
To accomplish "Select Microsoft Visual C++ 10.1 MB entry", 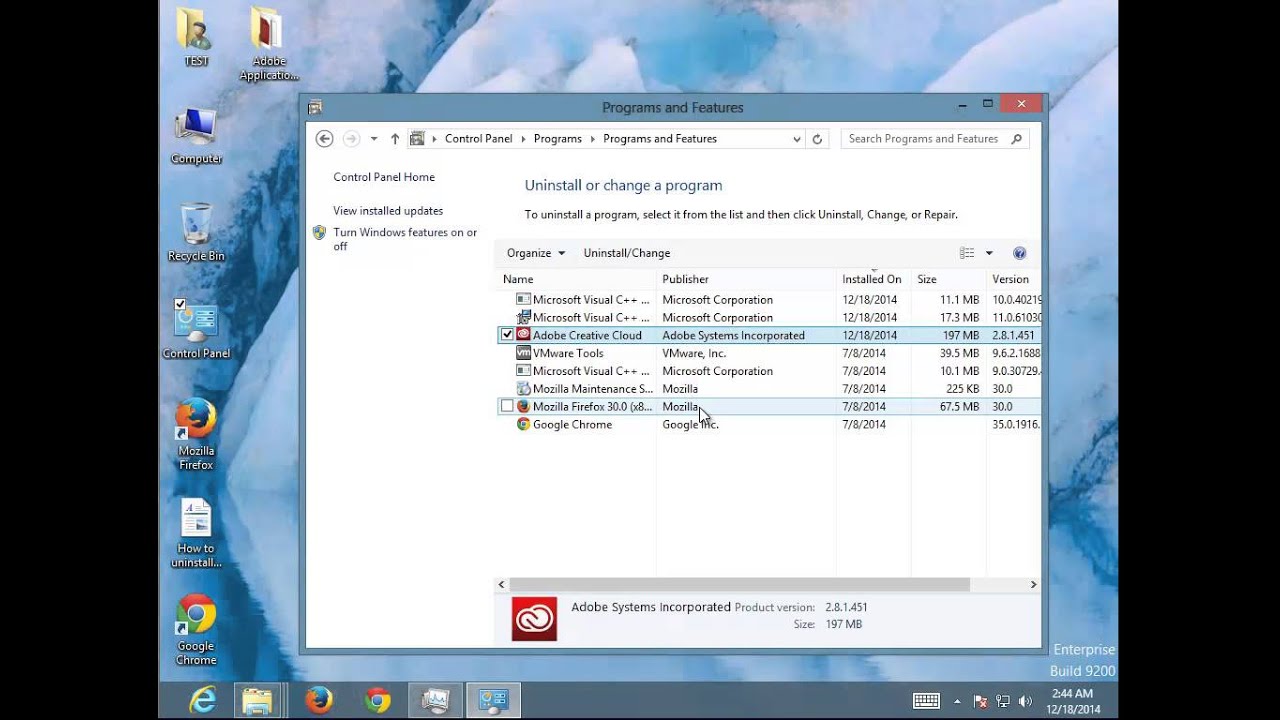I will pyautogui.click(x=768, y=371).
